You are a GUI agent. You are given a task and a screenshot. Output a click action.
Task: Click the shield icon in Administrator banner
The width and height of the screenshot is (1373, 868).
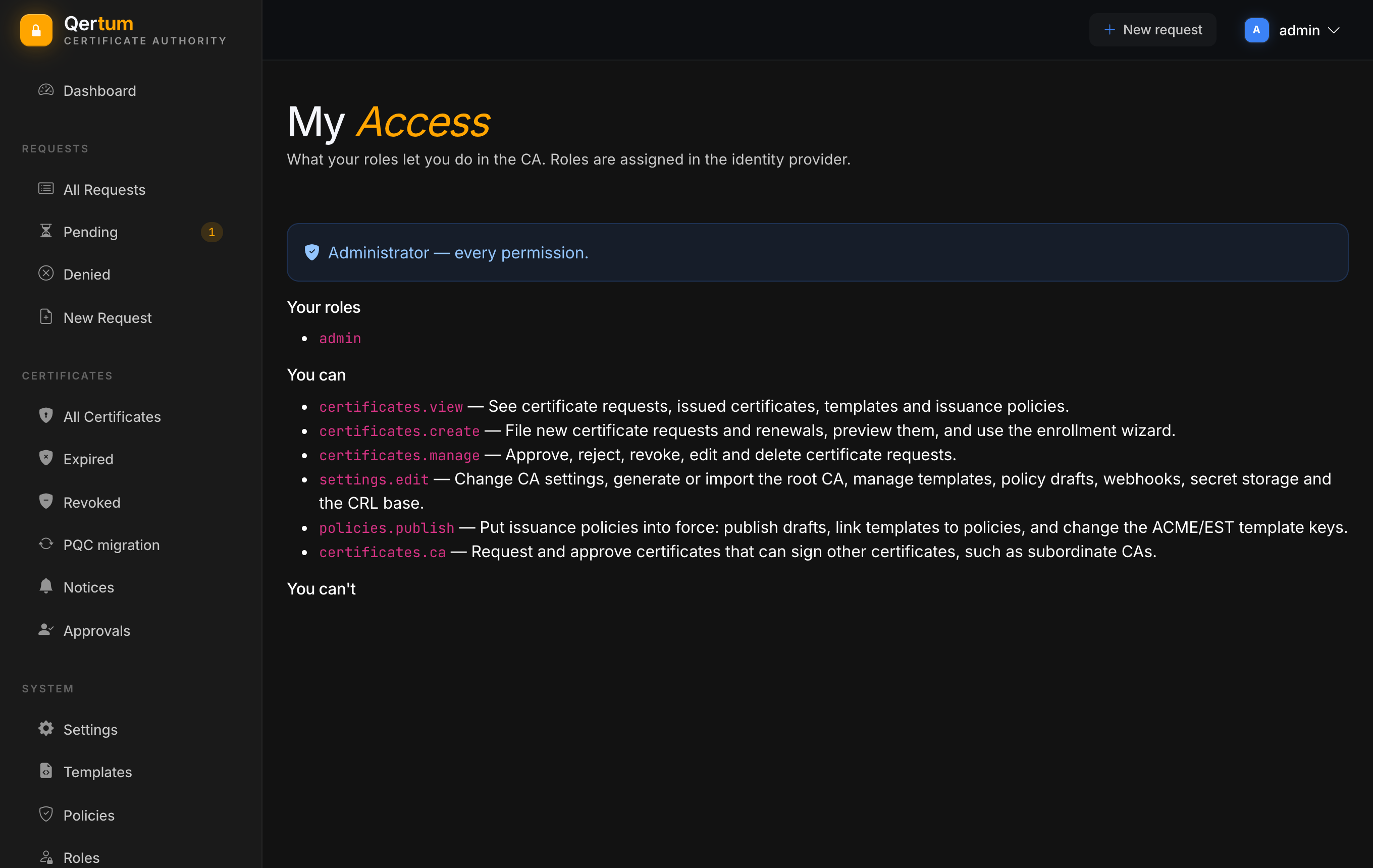(x=312, y=252)
